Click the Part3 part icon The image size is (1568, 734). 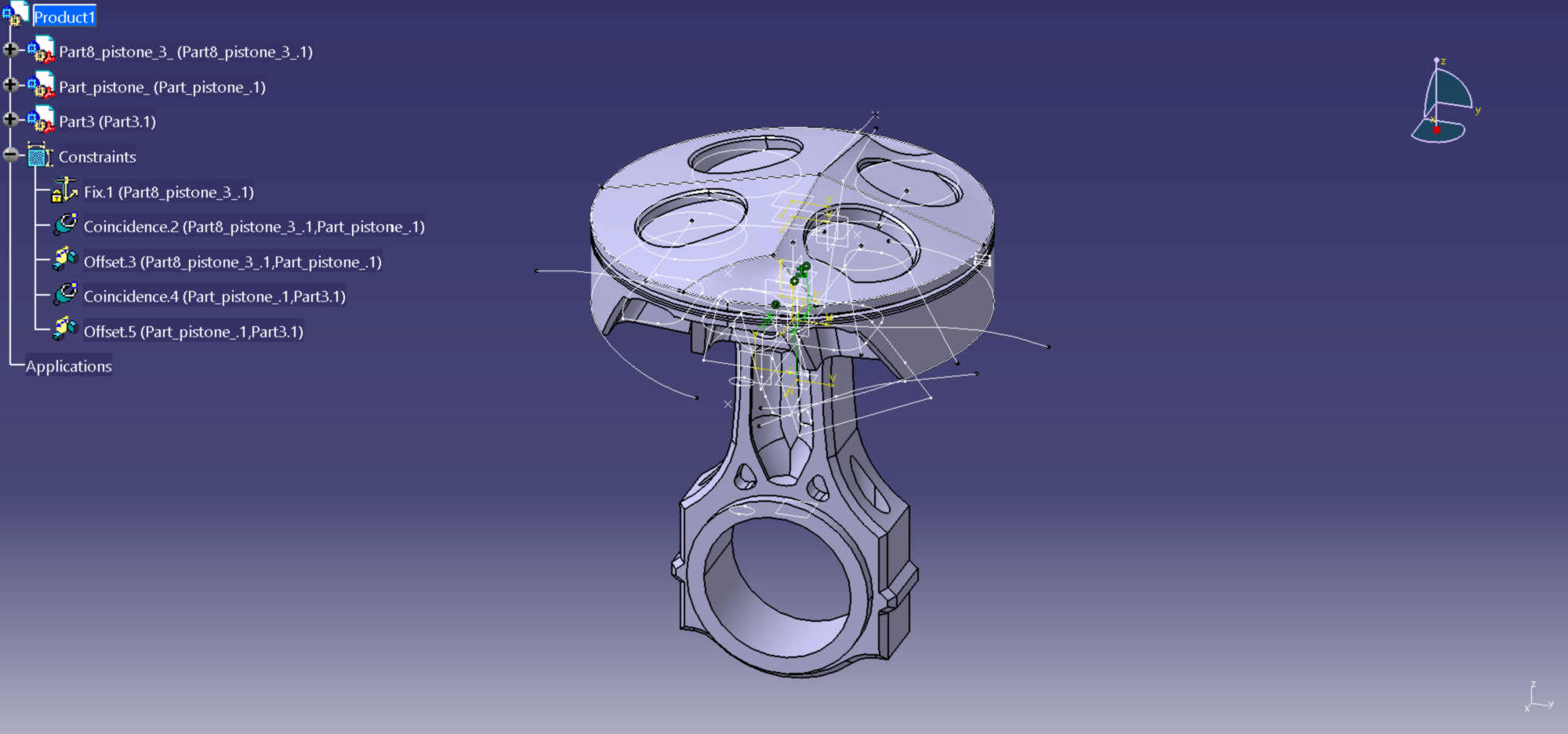click(41, 120)
